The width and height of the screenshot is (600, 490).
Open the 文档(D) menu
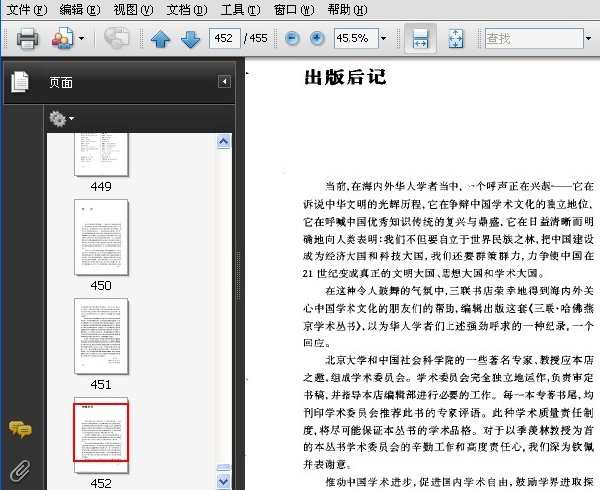tap(187, 10)
